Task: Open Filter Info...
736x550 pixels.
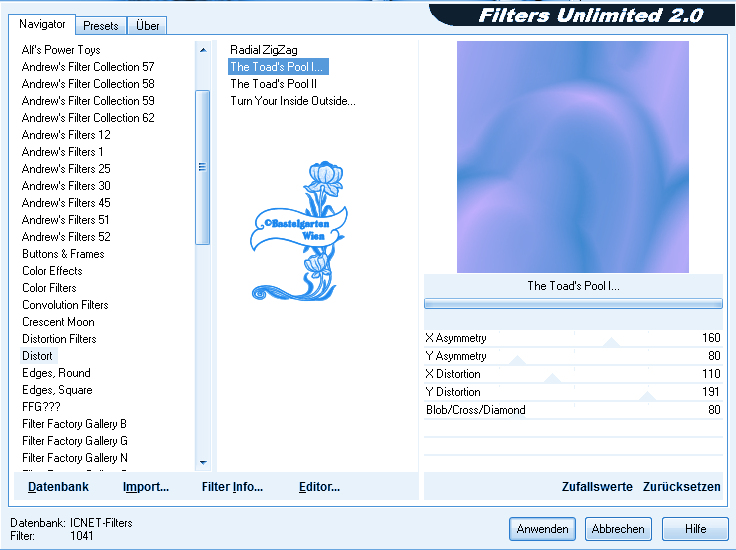Action: click(x=232, y=487)
